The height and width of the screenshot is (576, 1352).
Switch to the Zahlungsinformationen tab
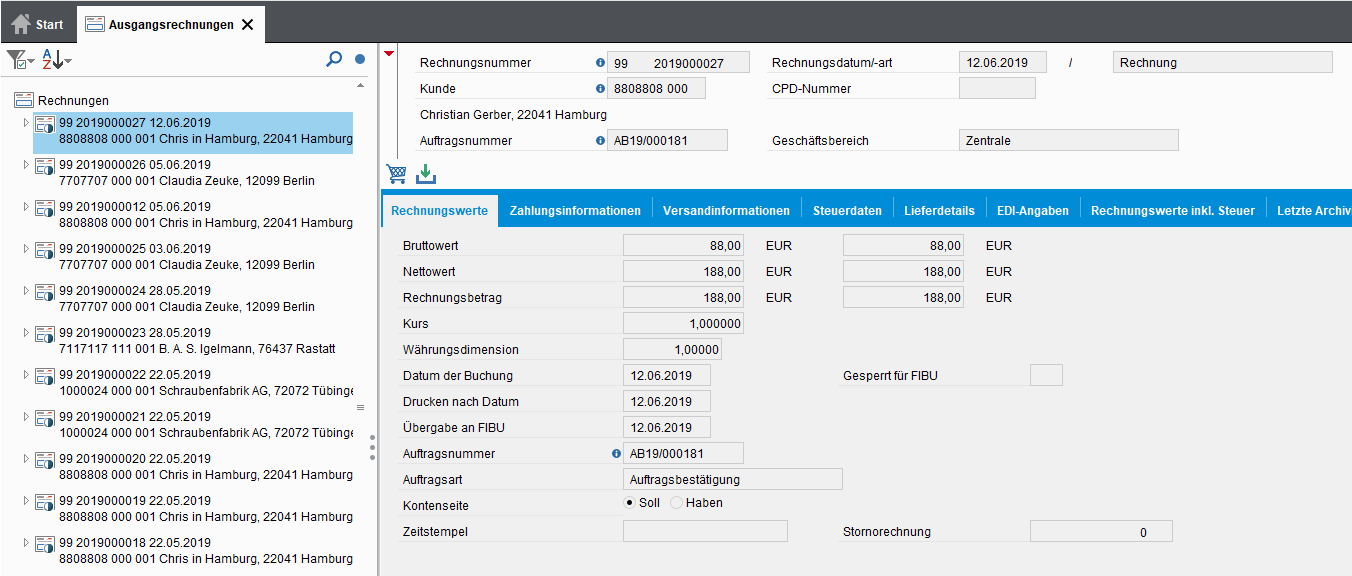(575, 211)
